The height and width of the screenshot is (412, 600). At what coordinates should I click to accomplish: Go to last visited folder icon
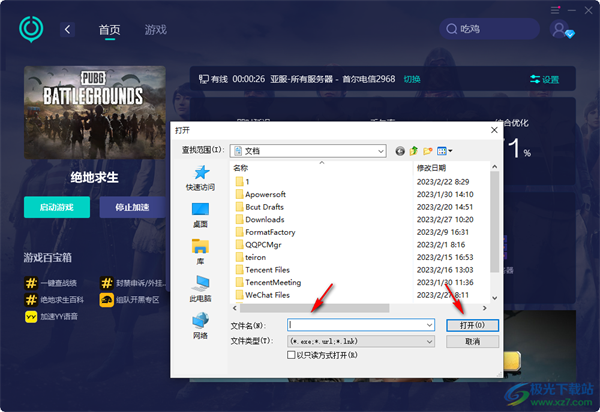click(x=400, y=151)
